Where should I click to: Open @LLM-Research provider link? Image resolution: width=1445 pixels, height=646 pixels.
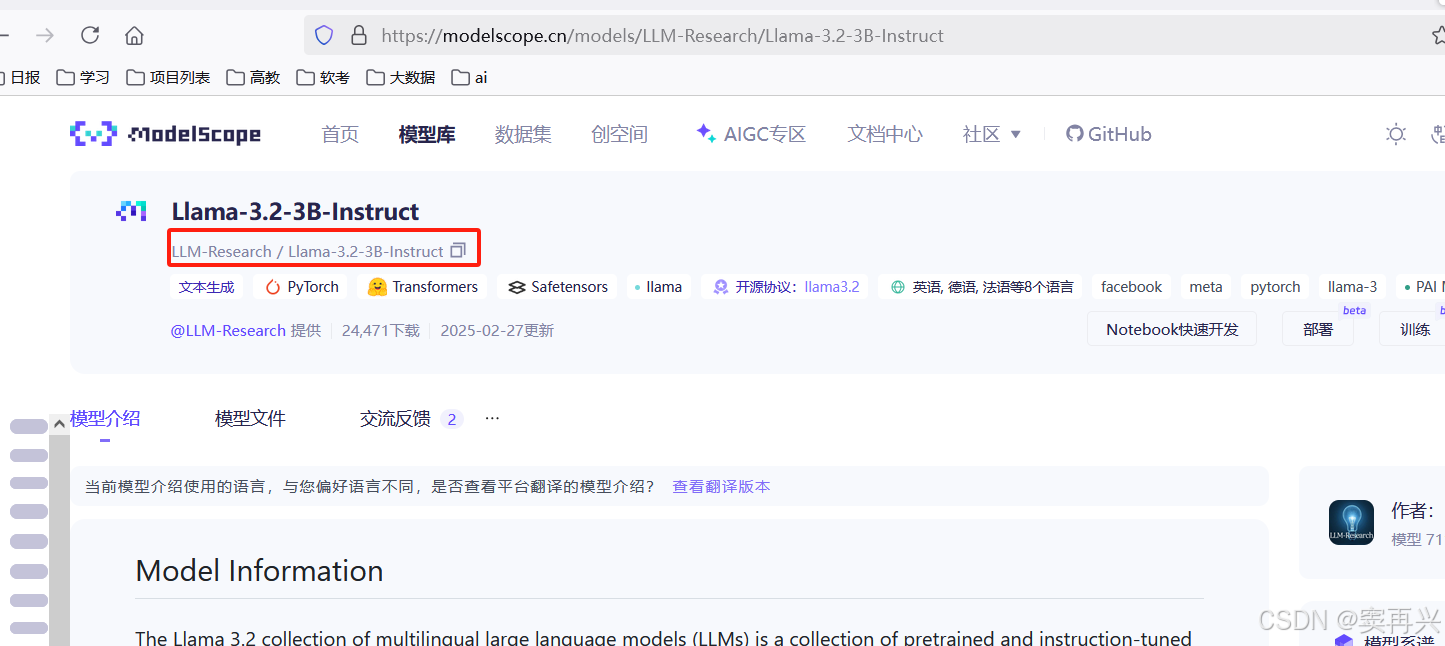pos(228,330)
